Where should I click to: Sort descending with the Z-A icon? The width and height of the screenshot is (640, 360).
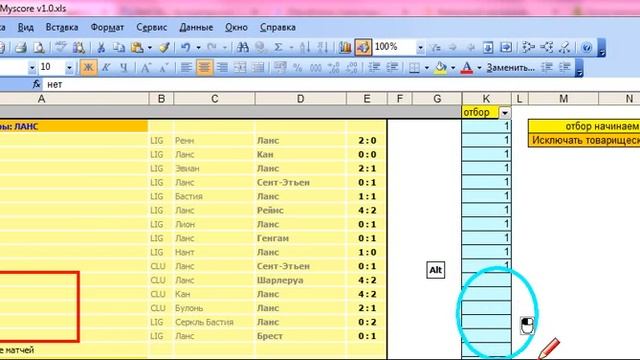pos(322,48)
